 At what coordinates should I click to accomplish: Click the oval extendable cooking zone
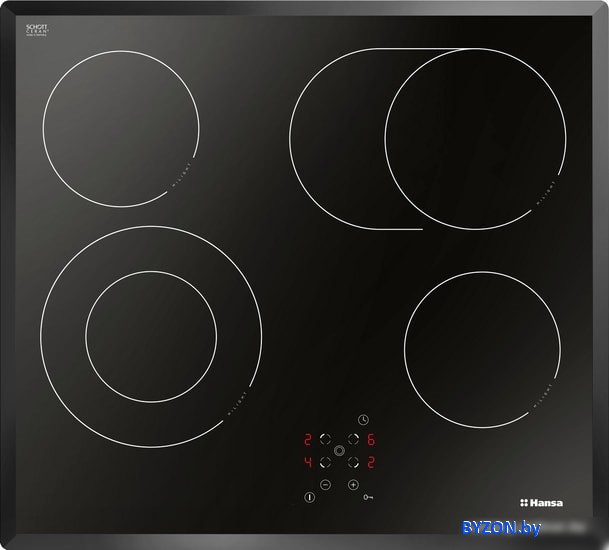pos(428,139)
